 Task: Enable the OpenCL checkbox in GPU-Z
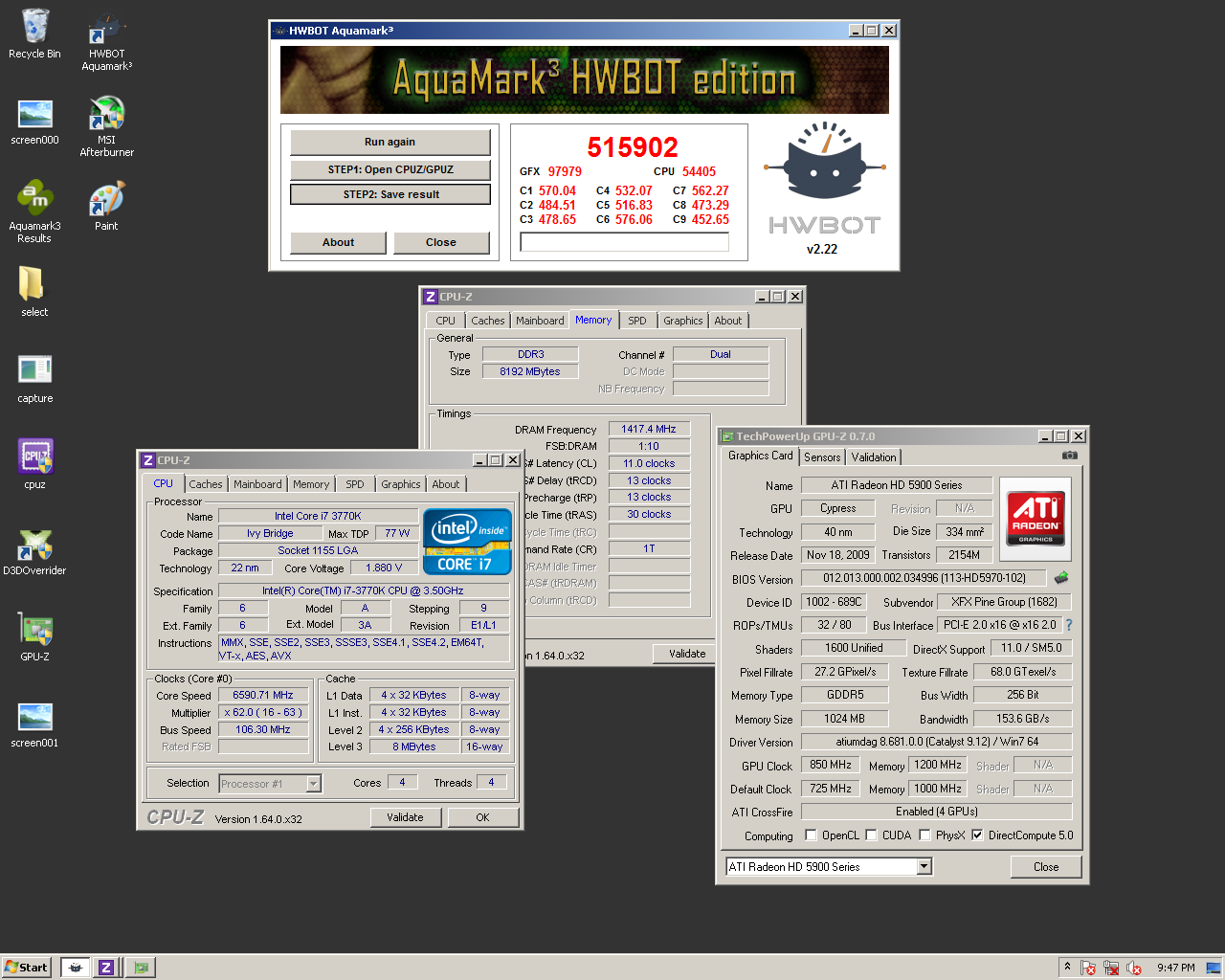coord(812,835)
